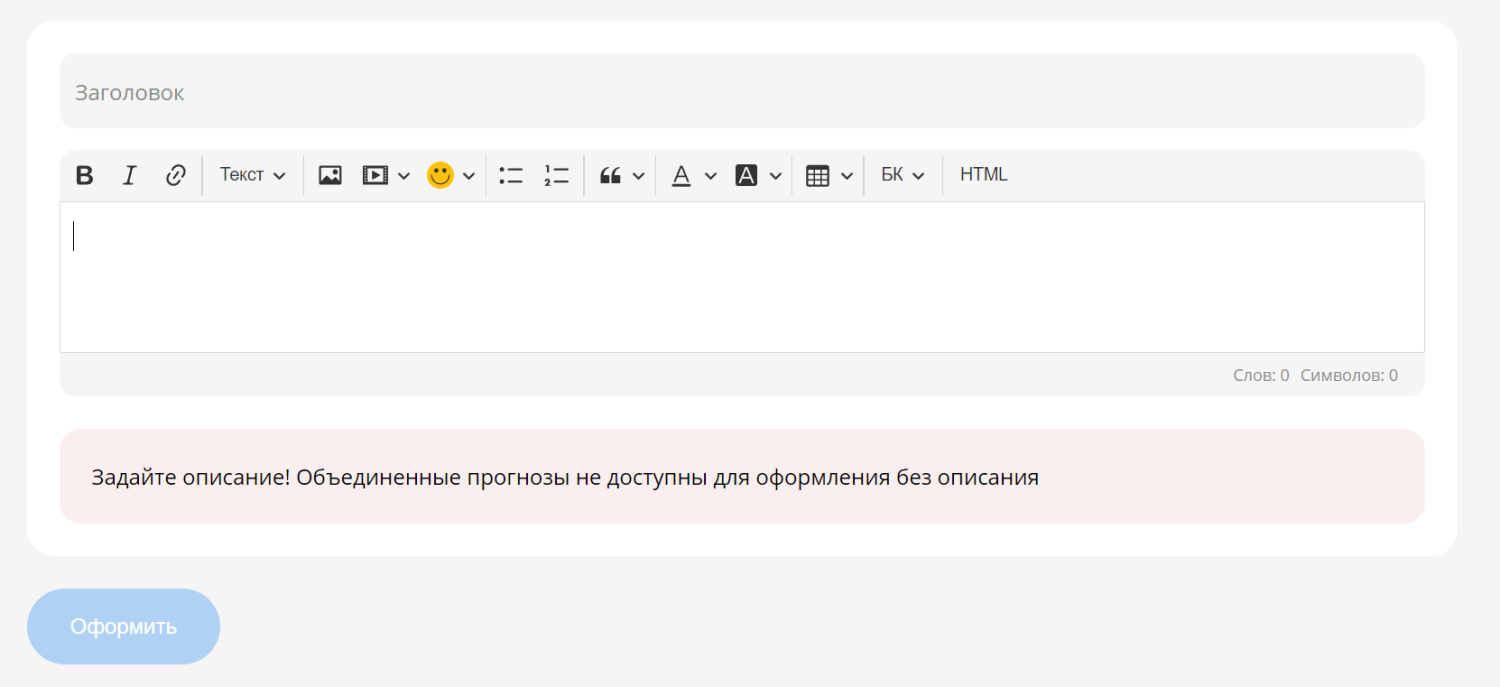
Task: Create a numbered list
Action: click(556, 176)
